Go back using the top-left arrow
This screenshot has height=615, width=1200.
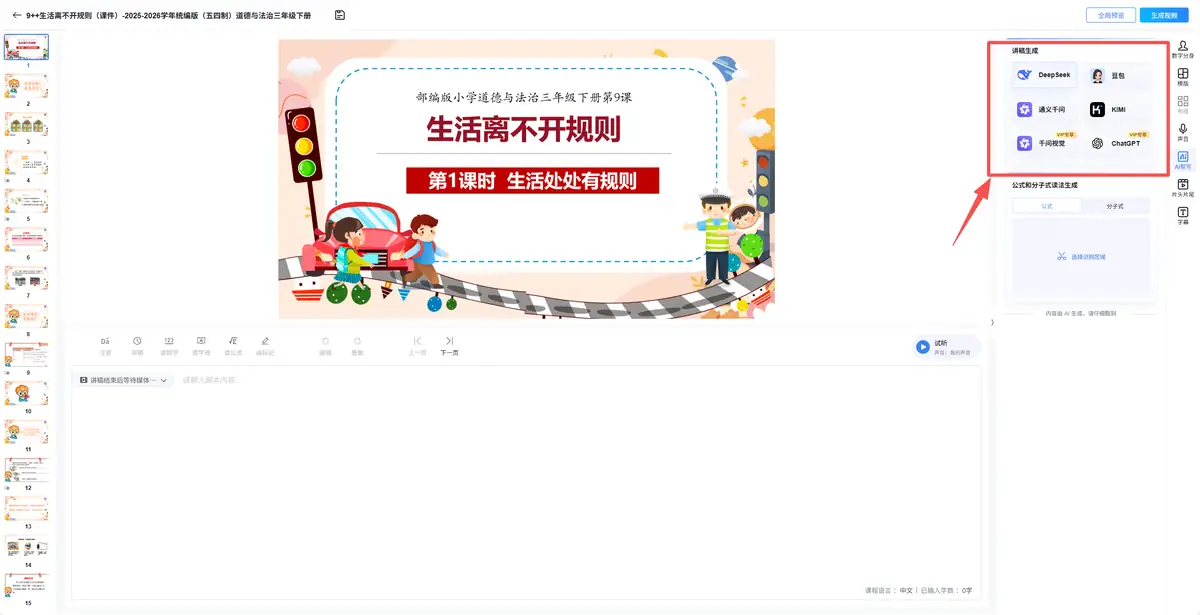pos(16,15)
